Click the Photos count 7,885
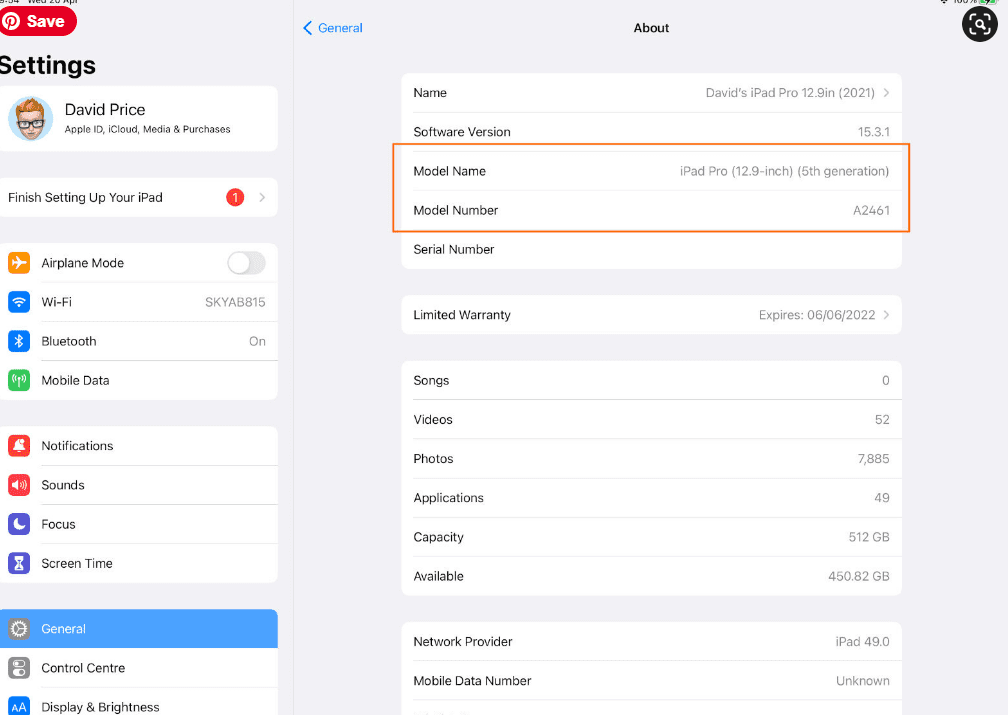Viewport: 1008px width, 715px height. pyautogui.click(x=874, y=459)
